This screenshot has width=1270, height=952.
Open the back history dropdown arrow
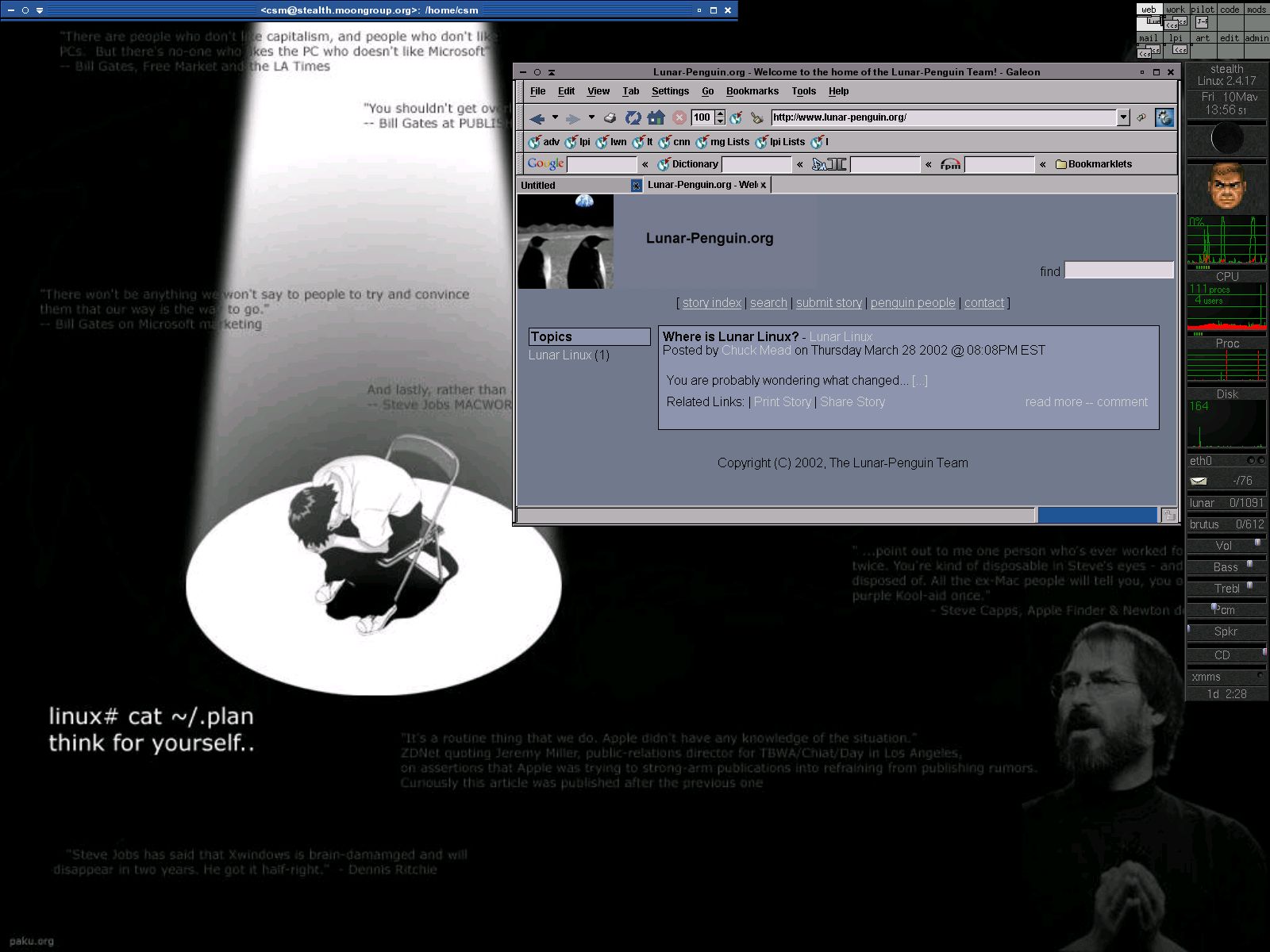click(x=555, y=117)
